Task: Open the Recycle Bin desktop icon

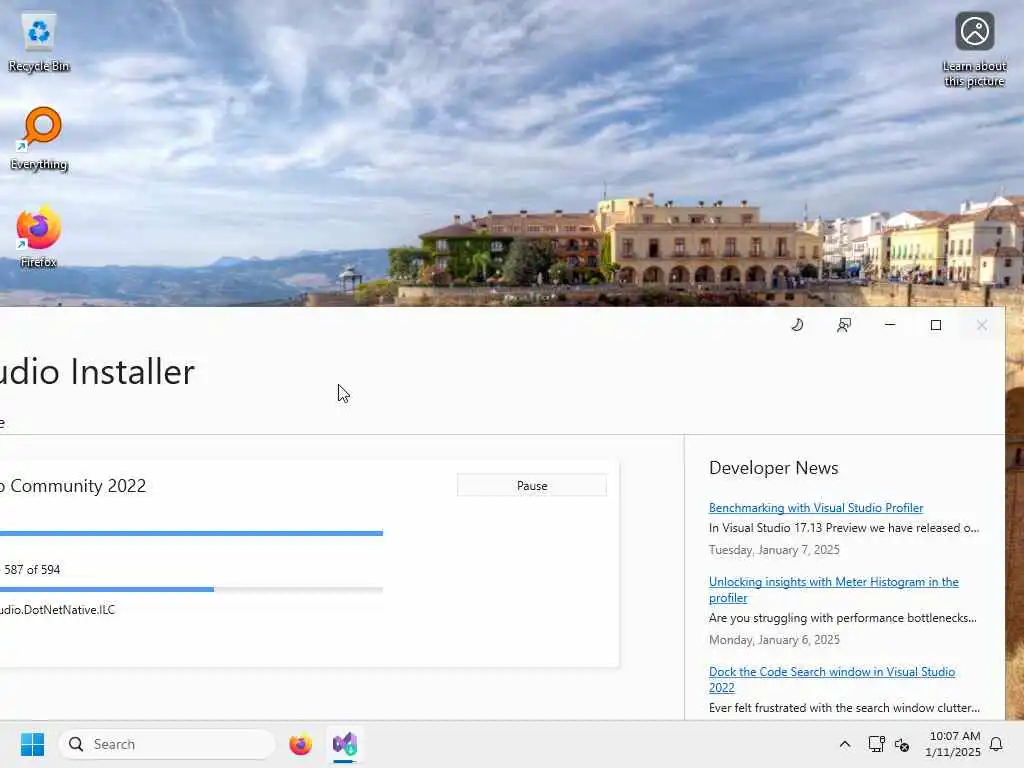Action: [39, 42]
